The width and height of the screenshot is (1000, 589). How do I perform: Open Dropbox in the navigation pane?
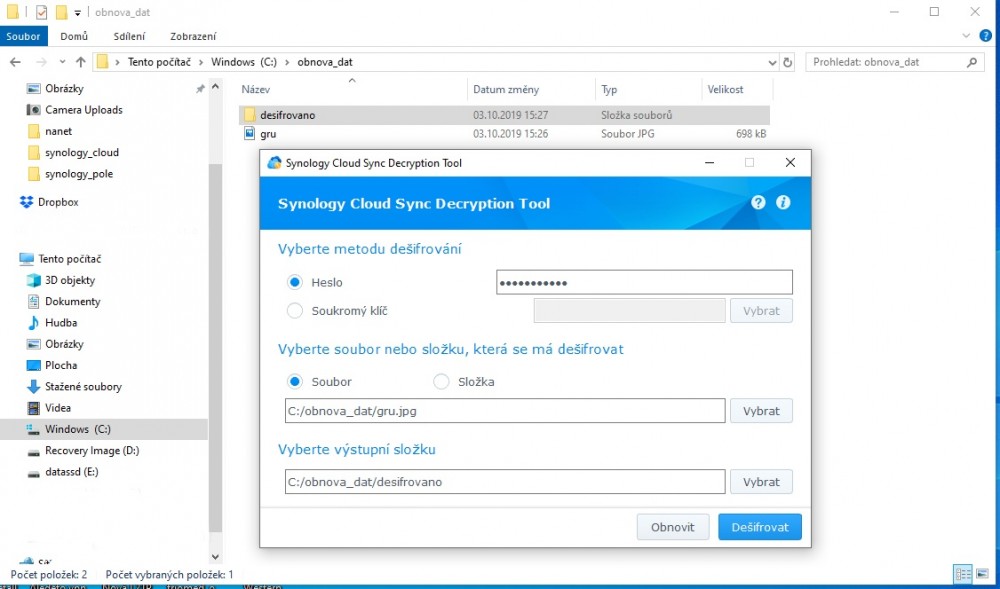click(57, 202)
